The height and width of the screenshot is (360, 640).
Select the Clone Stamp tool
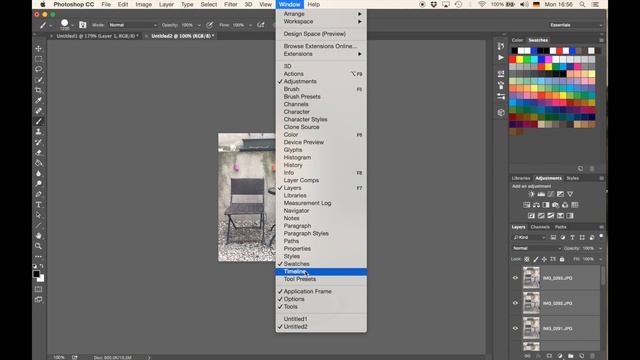coord(38,132)
